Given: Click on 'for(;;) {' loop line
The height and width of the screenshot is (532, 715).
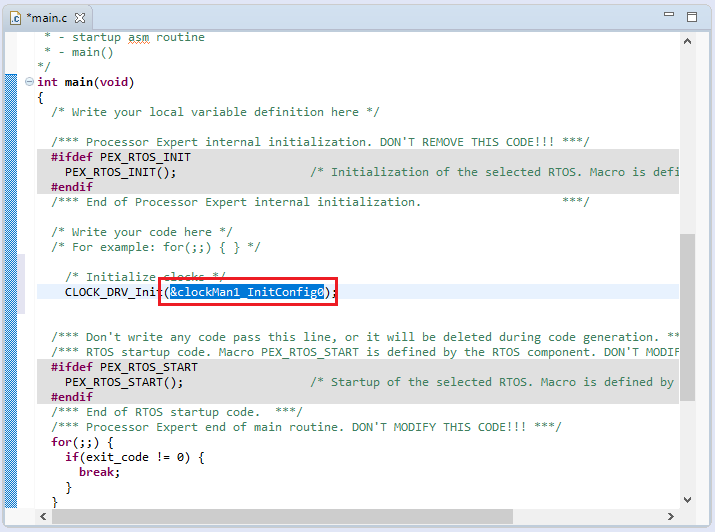Looking at the screenshot, I should 83,442.
